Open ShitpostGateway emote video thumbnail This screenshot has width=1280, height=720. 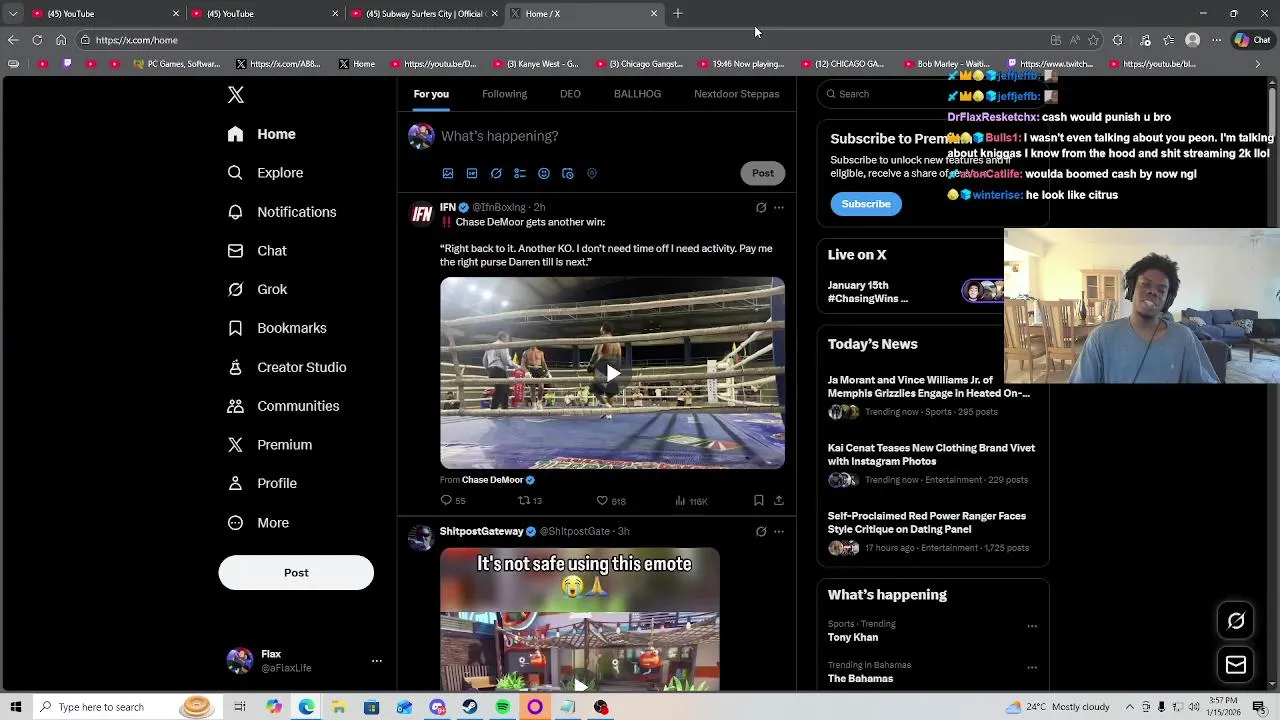(580, 620)
